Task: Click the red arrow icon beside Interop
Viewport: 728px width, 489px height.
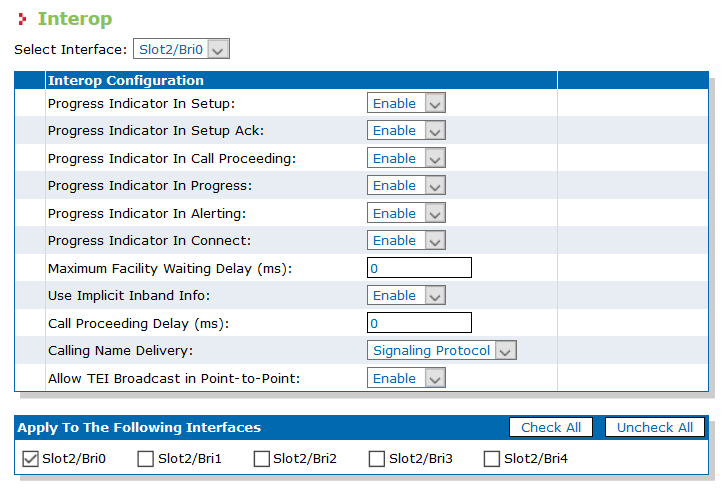Action: tap(21, 19)
